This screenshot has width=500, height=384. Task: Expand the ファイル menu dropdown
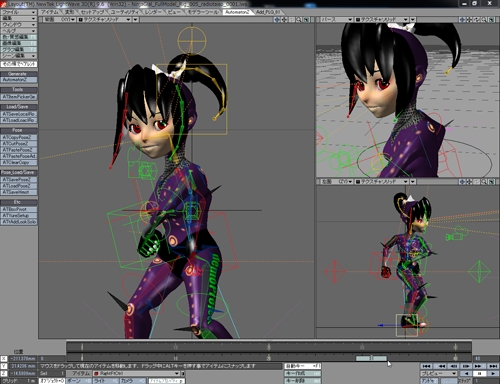pos(19,12)
